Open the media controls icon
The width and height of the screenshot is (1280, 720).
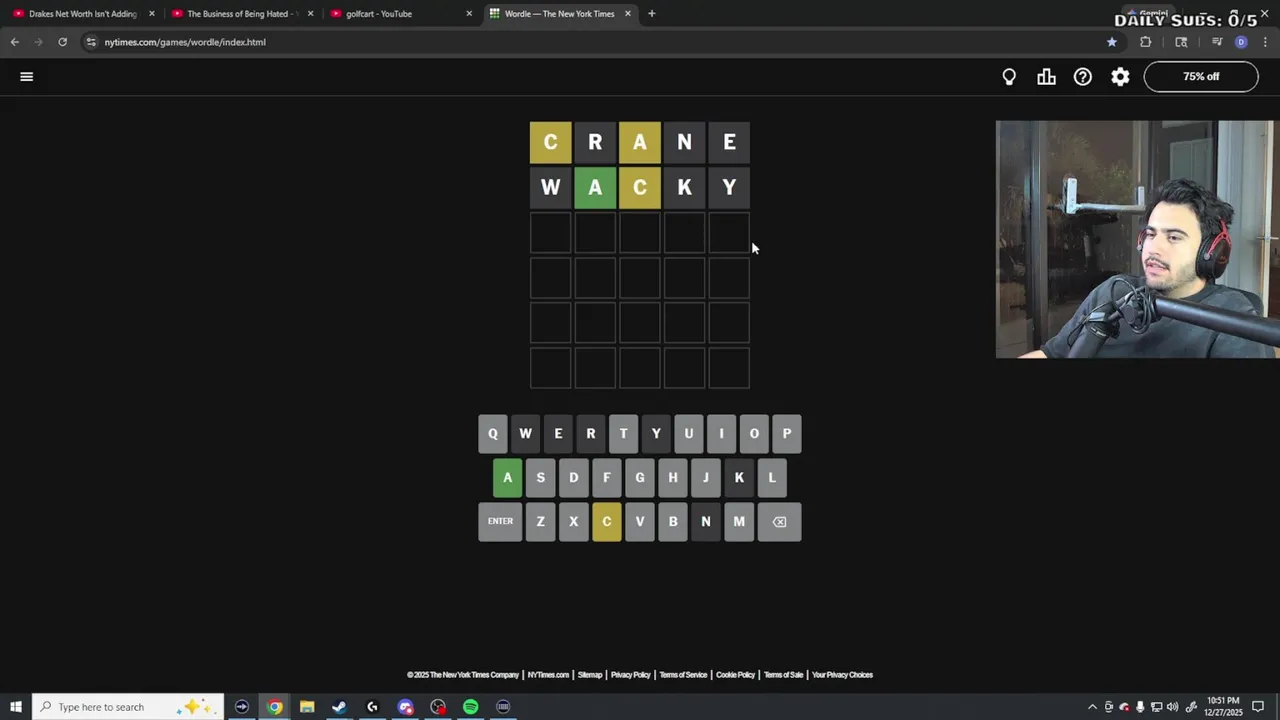coord(1217,42)
